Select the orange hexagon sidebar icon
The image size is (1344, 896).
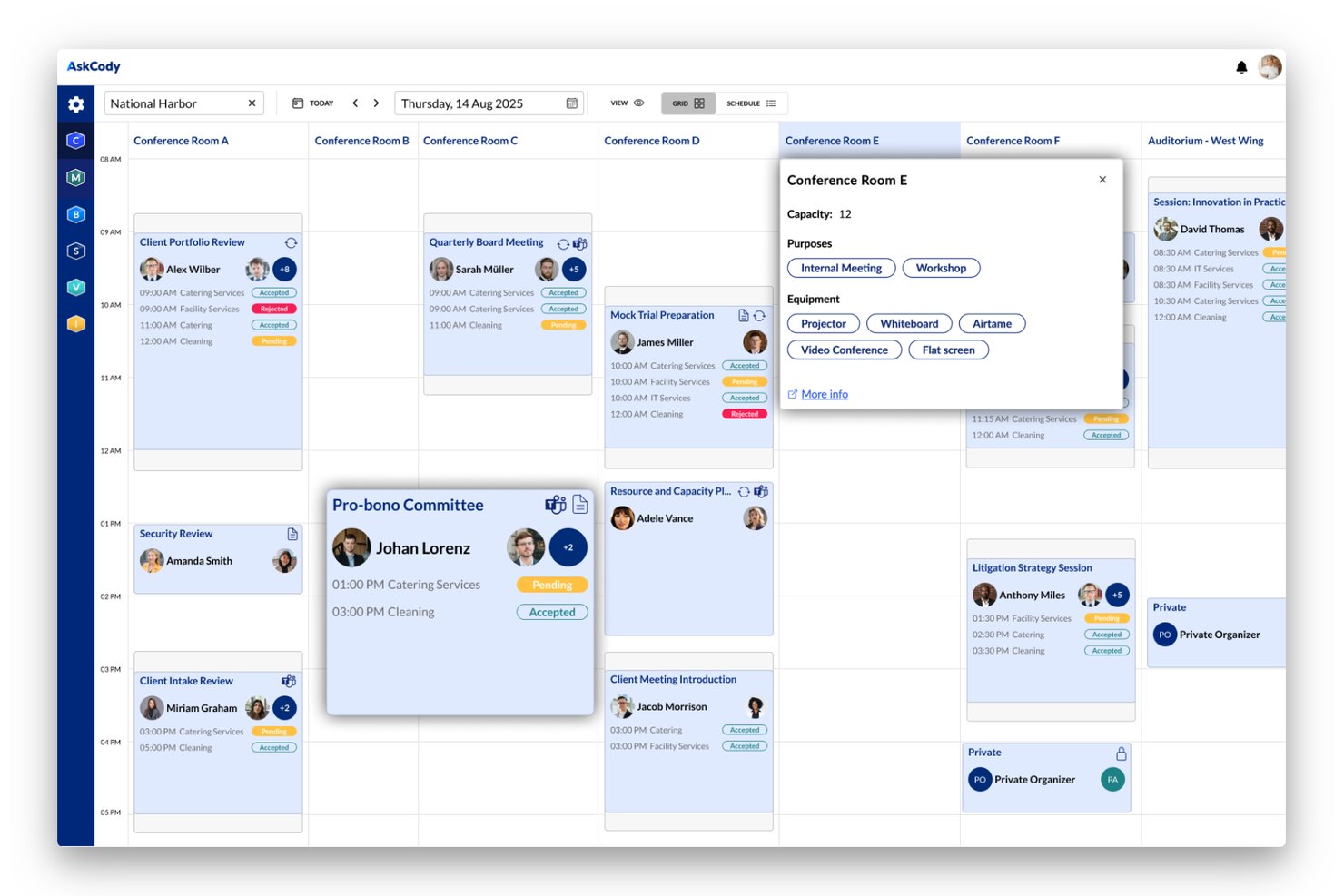[76, 323]
